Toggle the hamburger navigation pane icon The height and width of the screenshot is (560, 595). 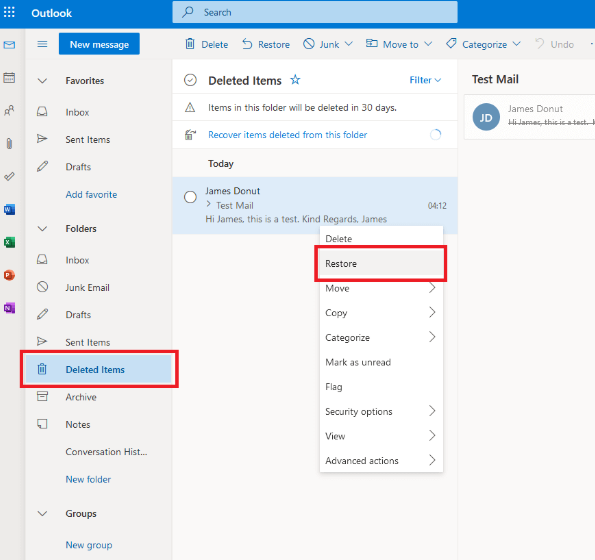click(x=42, y=44)
